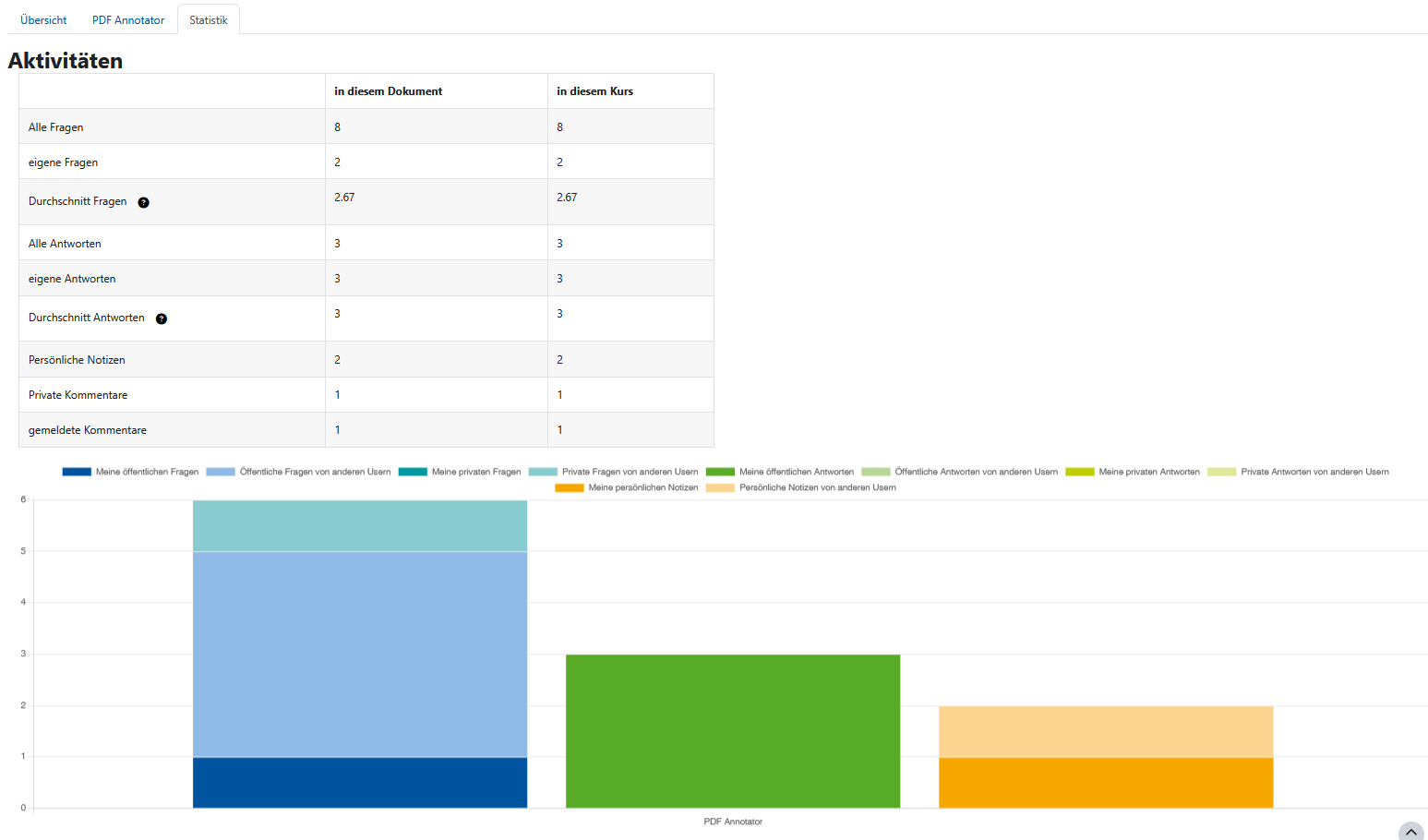Toggle 'Öffentliche Antworten von anderen Usern' legend

[960, 472]
